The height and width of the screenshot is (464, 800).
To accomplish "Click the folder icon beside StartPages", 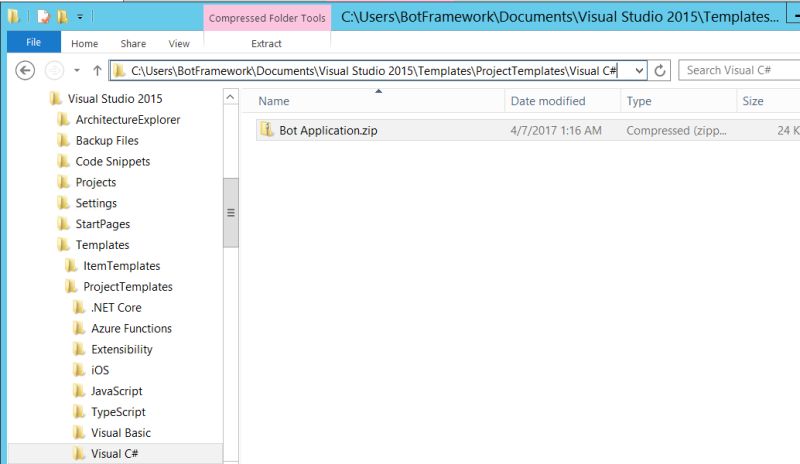I will (x=63, y=224).
